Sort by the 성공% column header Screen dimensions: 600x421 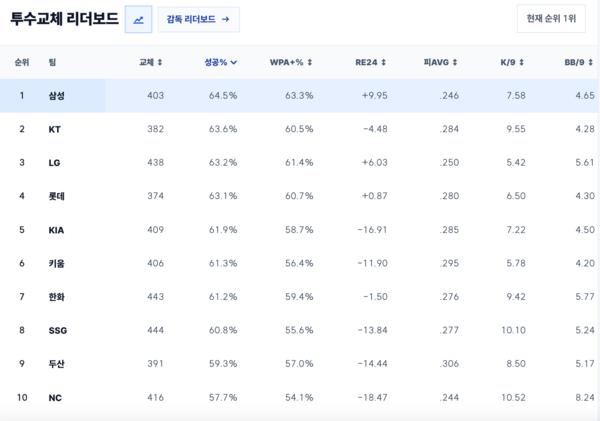point(221,62)
